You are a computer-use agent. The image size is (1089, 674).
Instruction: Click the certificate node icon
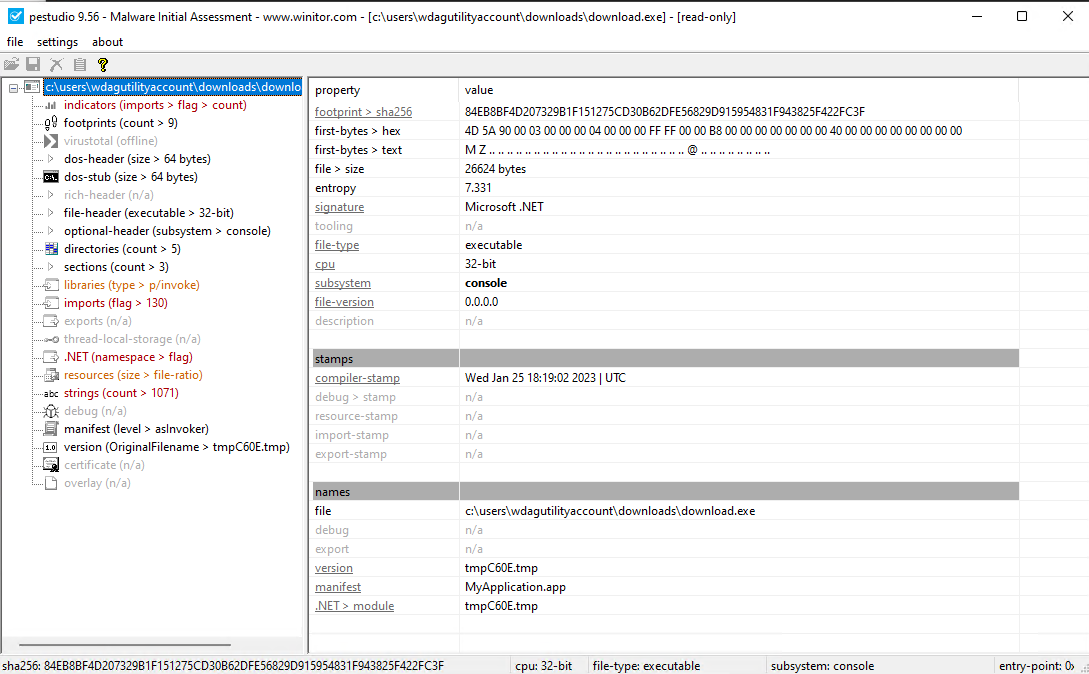pos(50,464)
